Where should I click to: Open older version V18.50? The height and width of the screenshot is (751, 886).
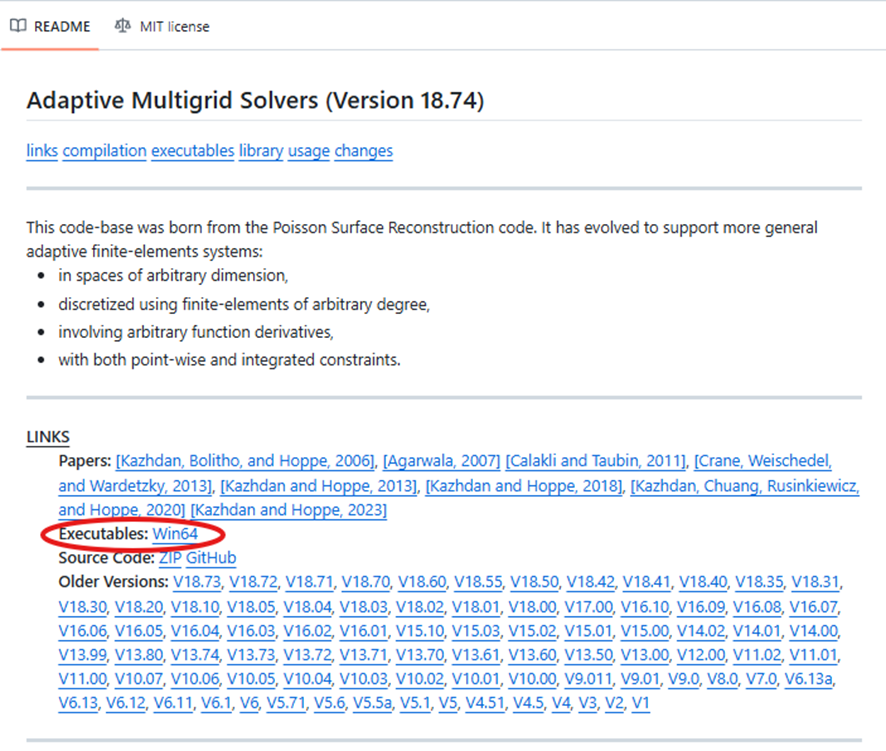(x=534, y=582)
